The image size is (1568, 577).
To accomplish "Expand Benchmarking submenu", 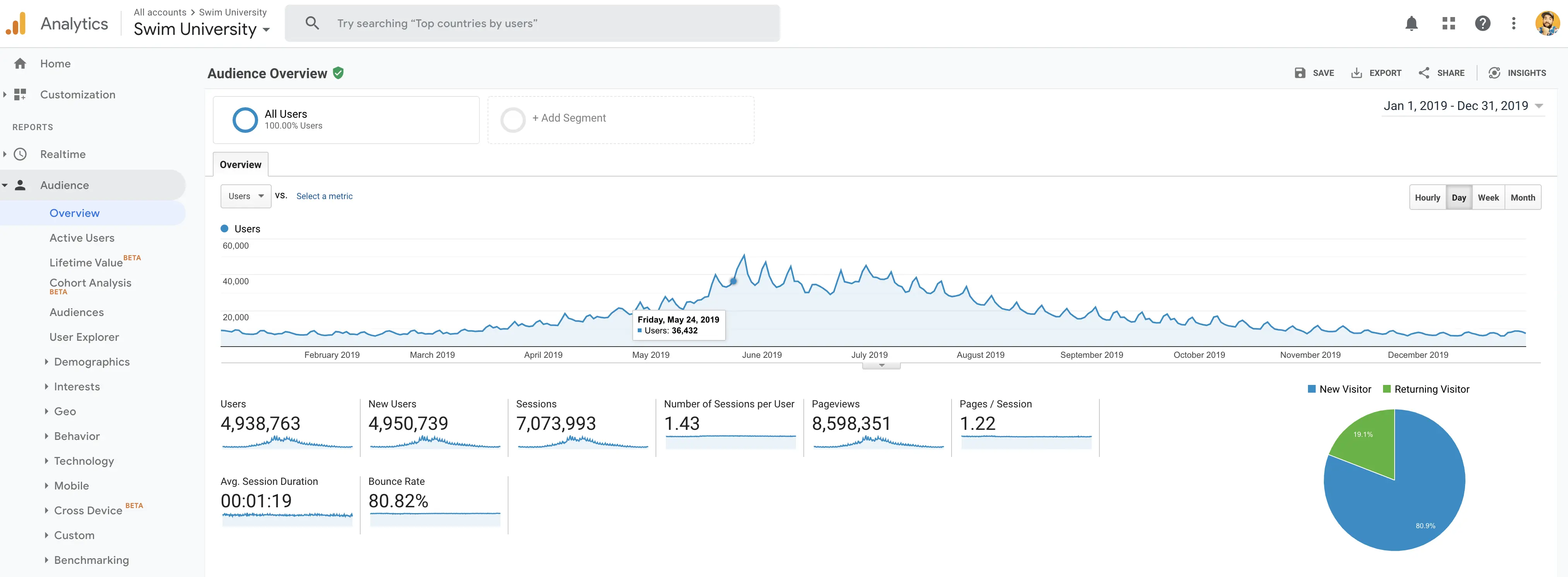I will (46, 560).
